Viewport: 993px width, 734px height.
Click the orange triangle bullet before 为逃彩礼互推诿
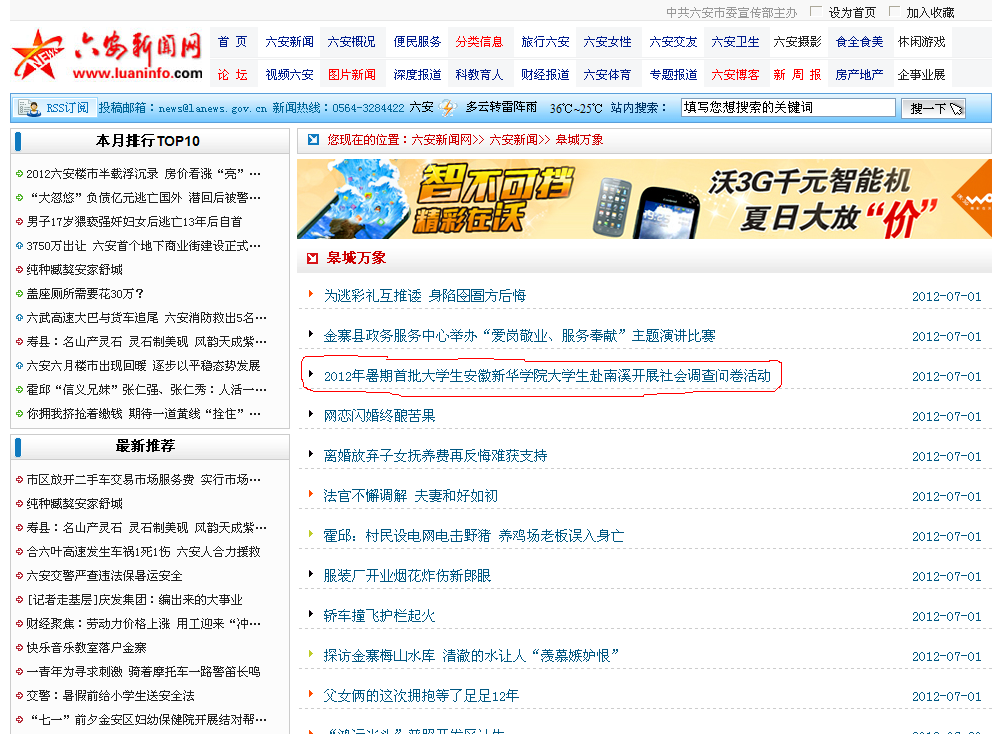coord(311,295)
